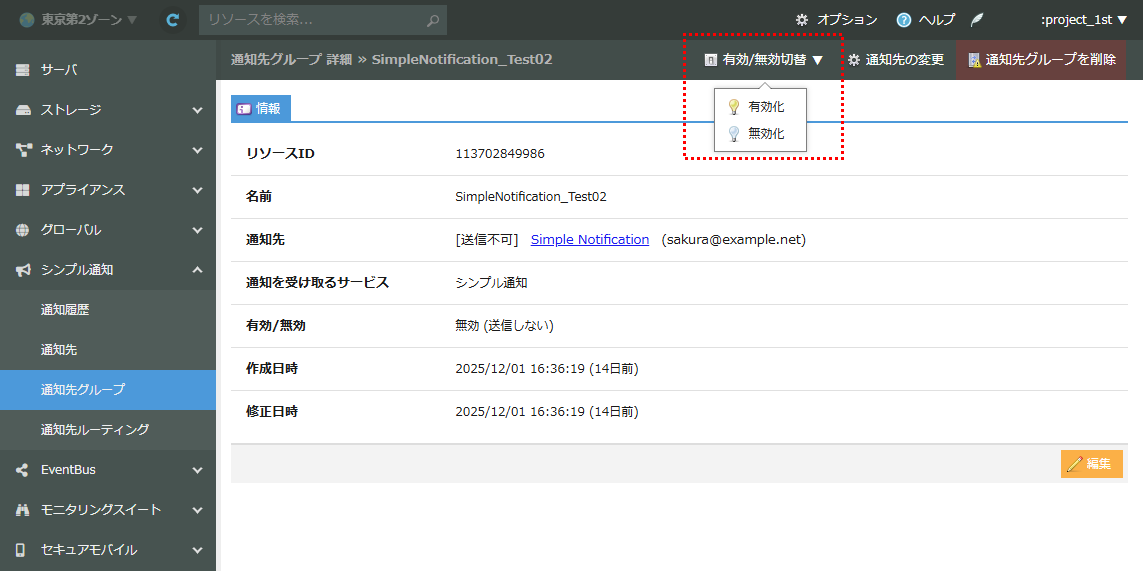Viewport: 1143px width, 571px height.
Task: Open the Simple Notification destination link
Action: [x=589, y=240]
